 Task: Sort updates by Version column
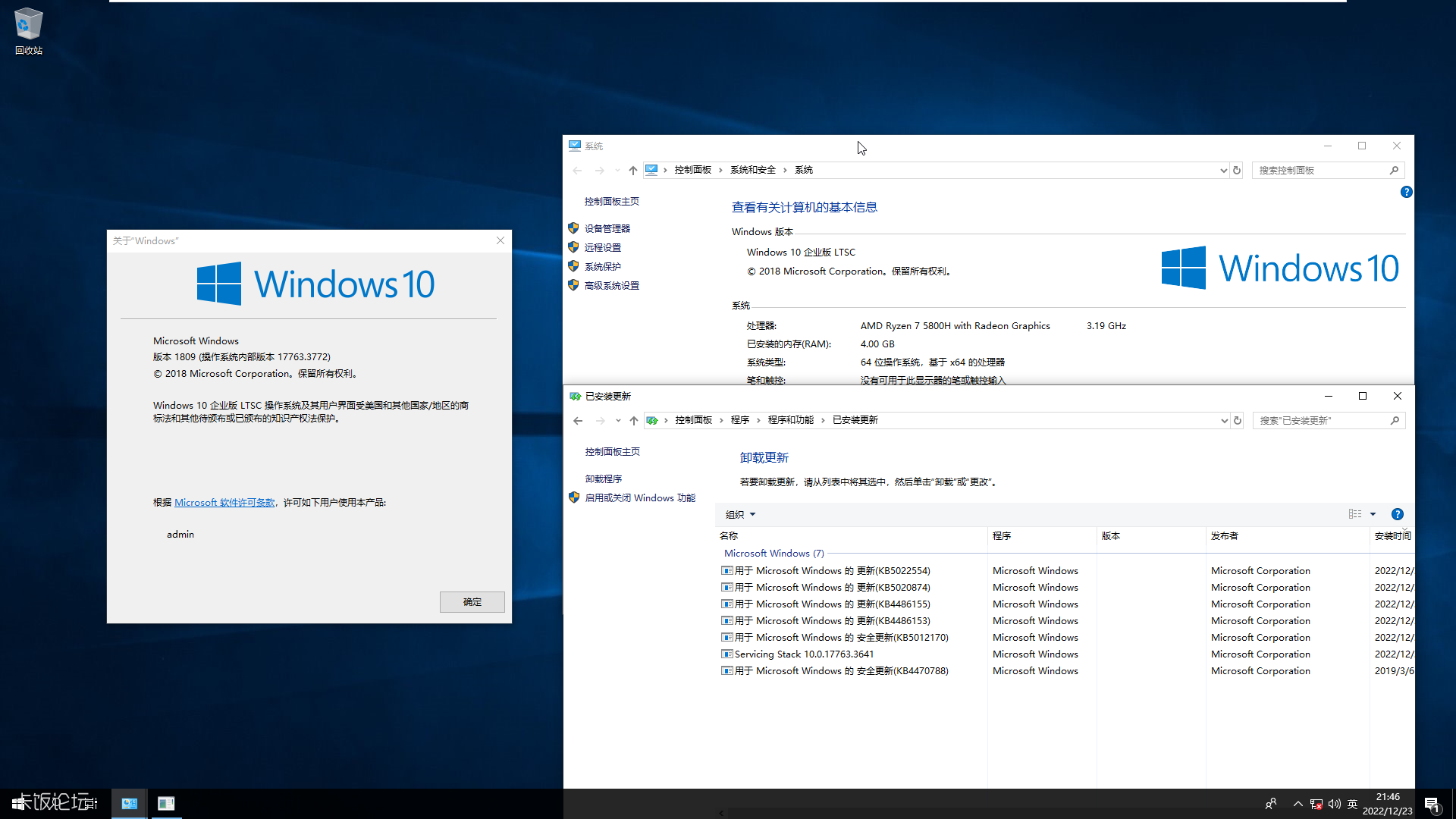click(x=1151, y=536)
